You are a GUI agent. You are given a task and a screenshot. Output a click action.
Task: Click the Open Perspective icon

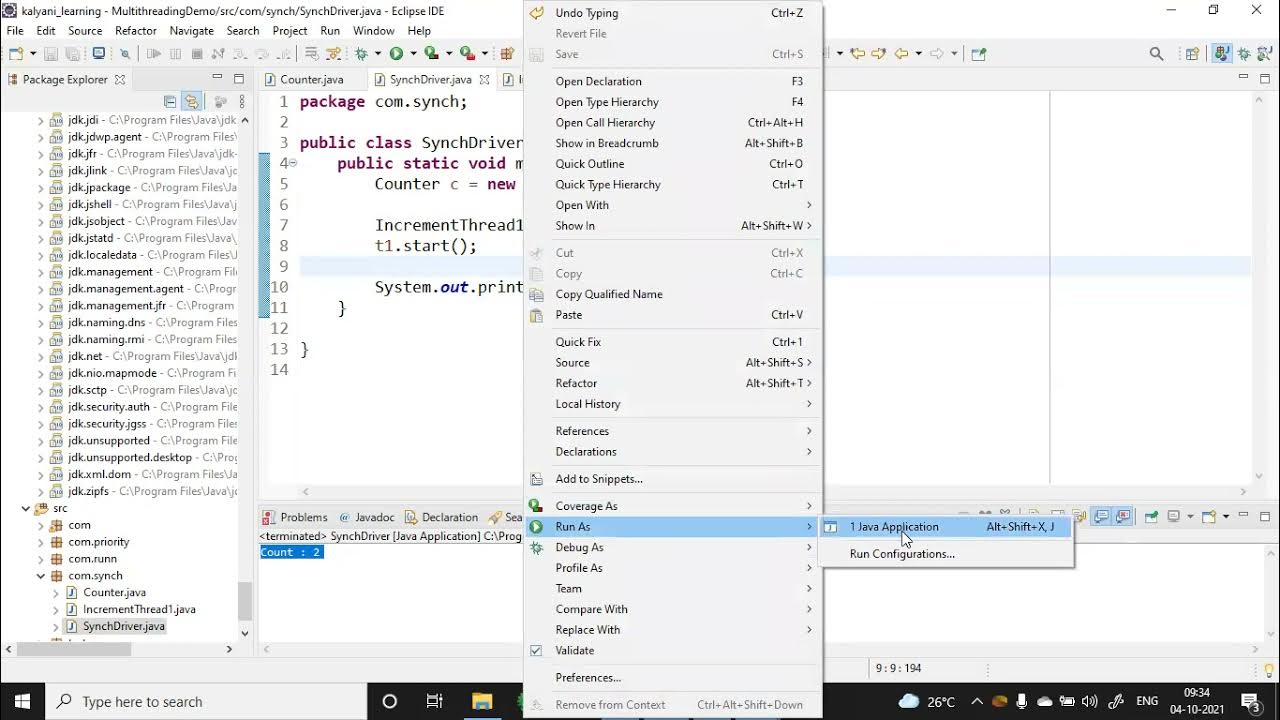(x=1192, y=54)
